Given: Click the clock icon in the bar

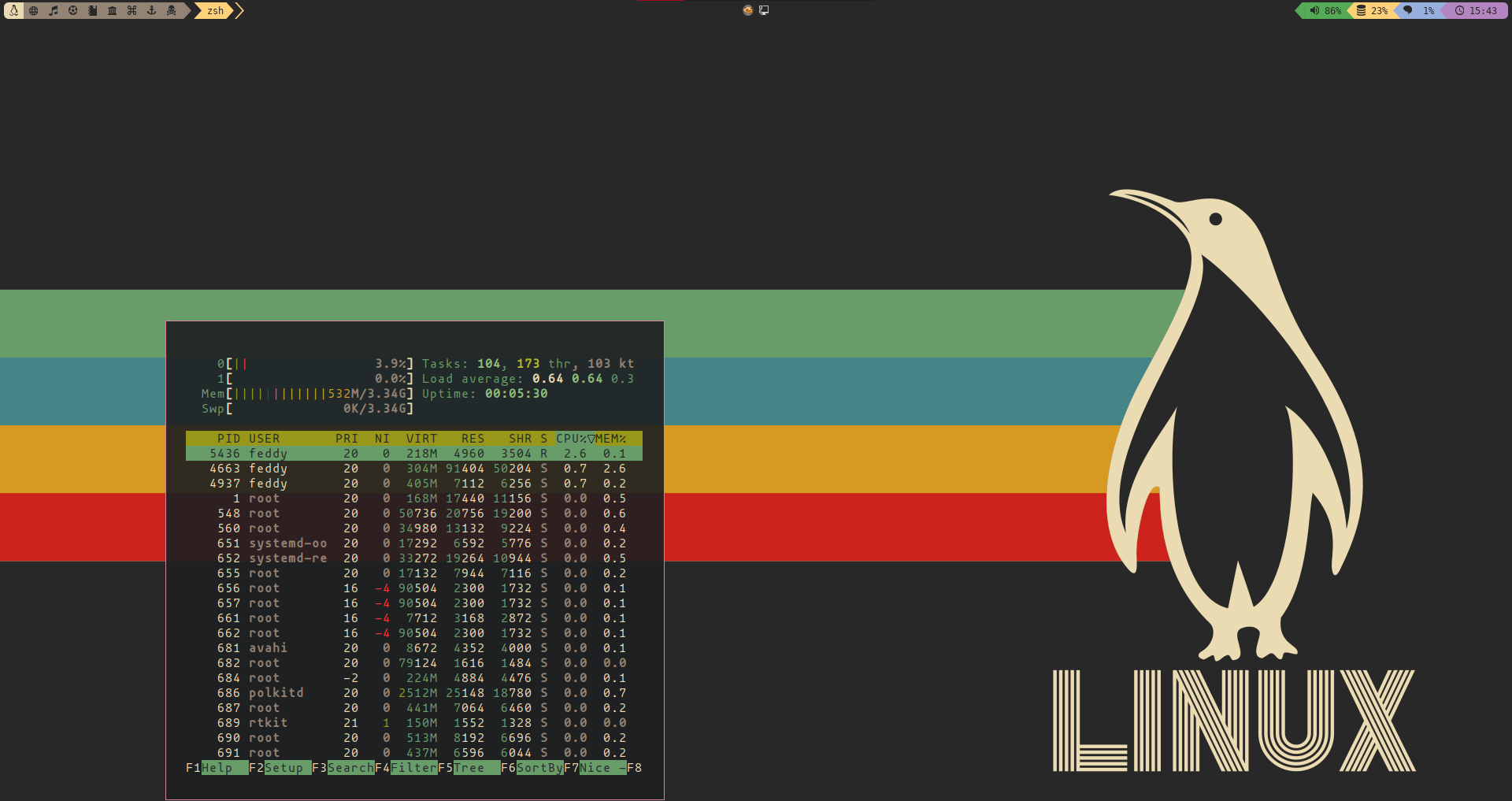Looking at the screenshot, I should coord(1459,10).
